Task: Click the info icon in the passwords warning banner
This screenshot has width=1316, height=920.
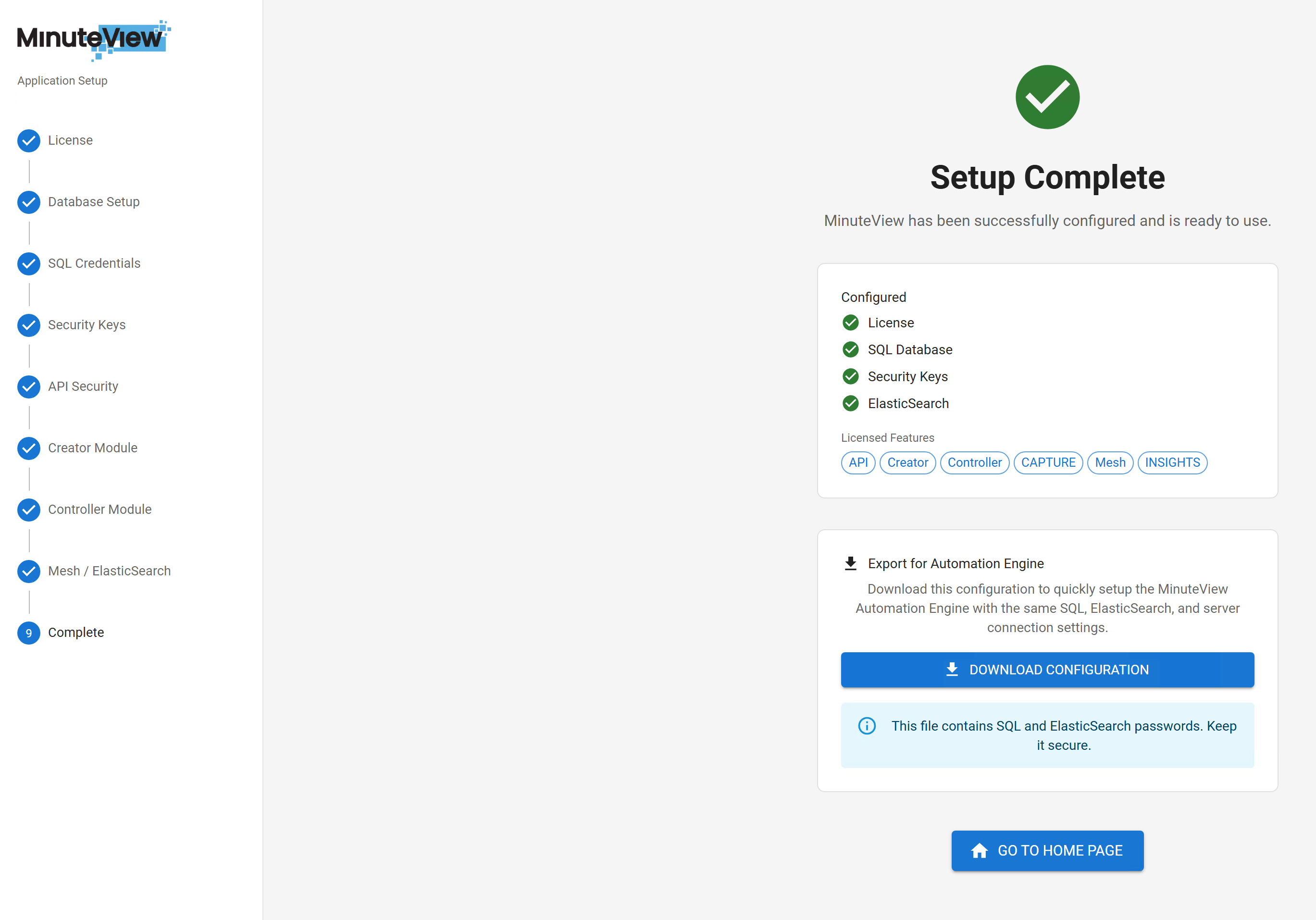Action: [867, 726]
